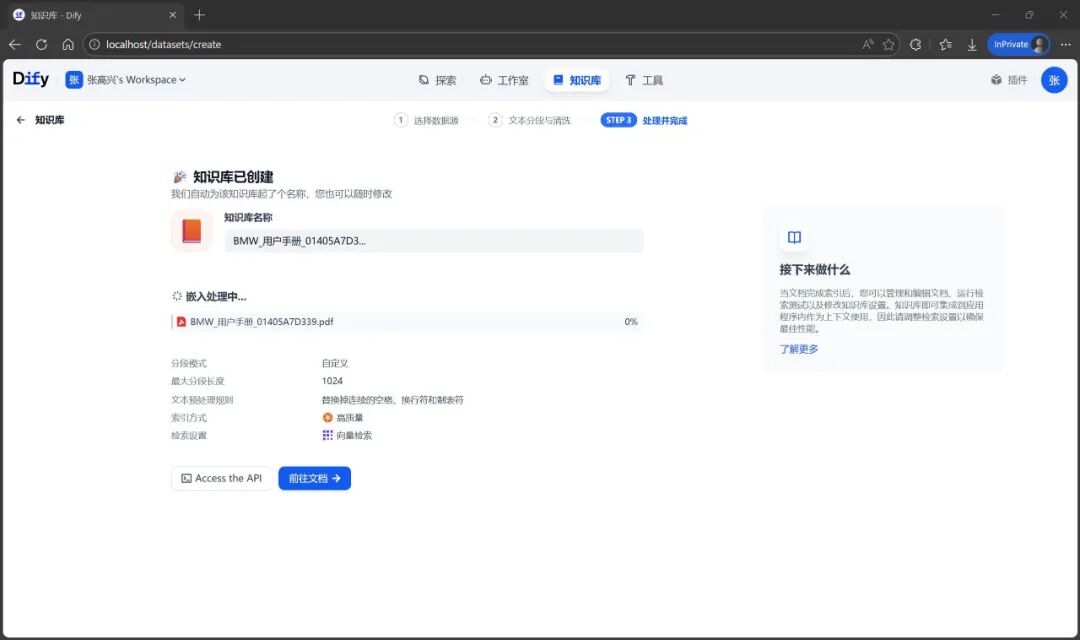The height and width of the screenshot is (640, 1080).
Task: Click the BMW PDF embedding progress bar
Action: (x=407, y=322)
